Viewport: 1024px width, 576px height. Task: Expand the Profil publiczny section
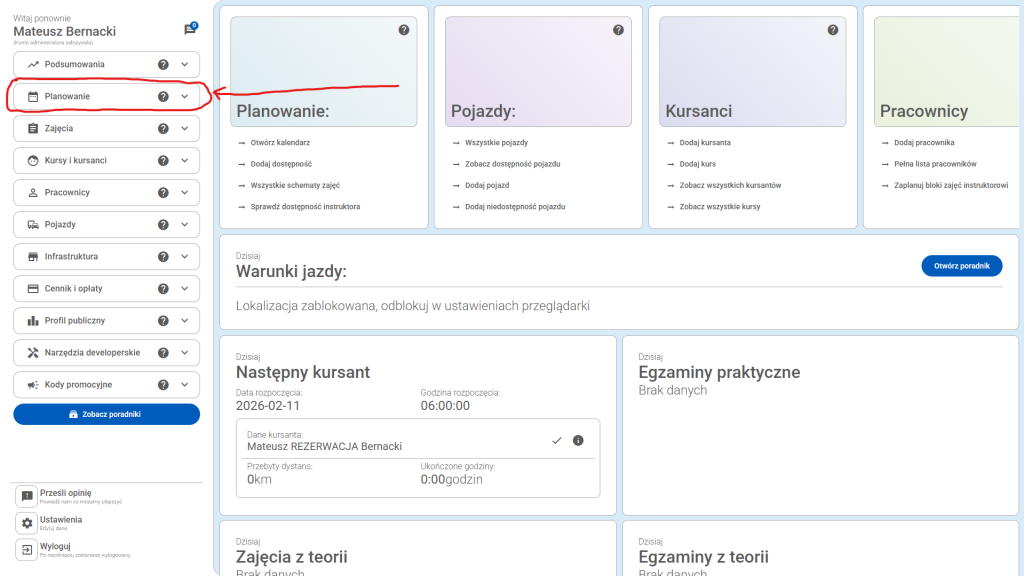point(184,320)
